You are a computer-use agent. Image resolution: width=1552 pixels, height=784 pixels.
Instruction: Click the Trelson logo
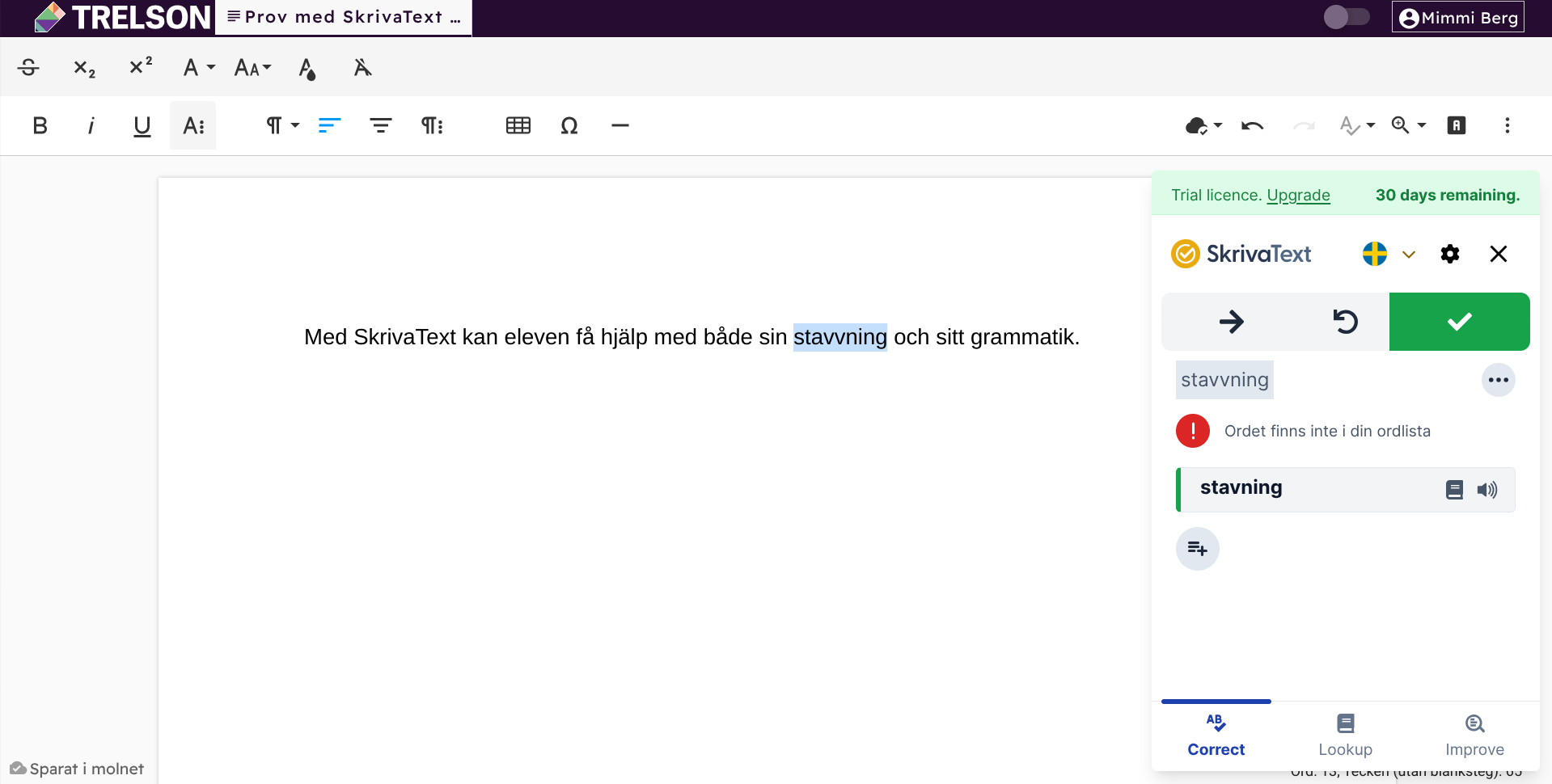[123, 17]
